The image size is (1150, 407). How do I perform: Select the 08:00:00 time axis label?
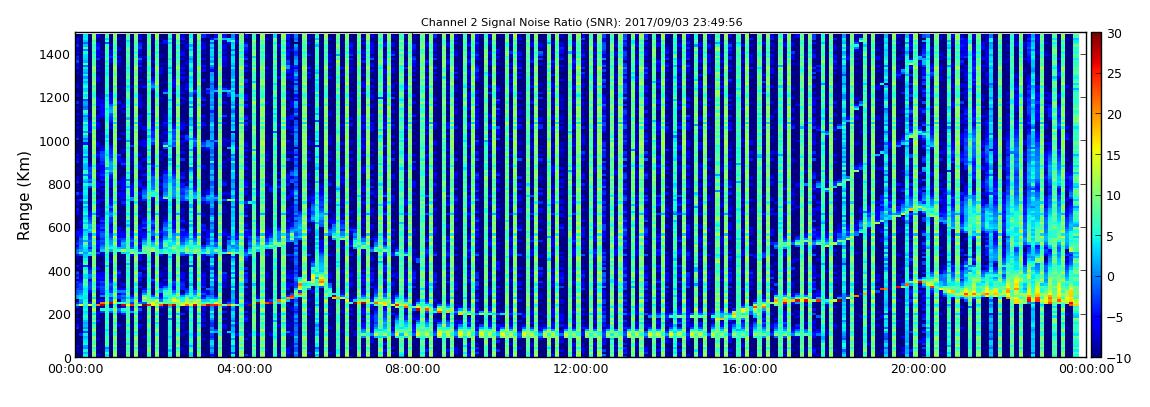[x=412, y=370]
